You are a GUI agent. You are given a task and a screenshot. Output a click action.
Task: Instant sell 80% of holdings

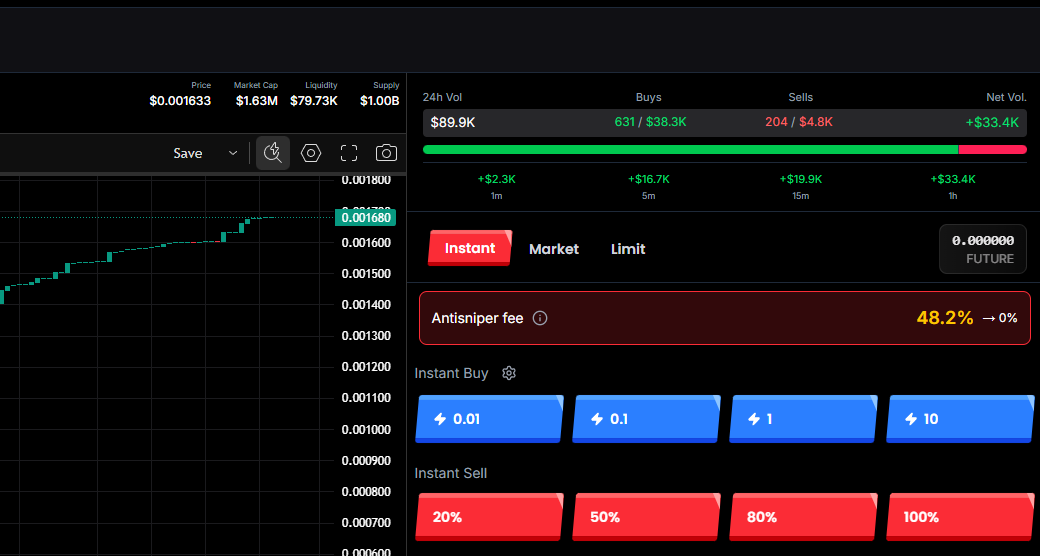803,517
